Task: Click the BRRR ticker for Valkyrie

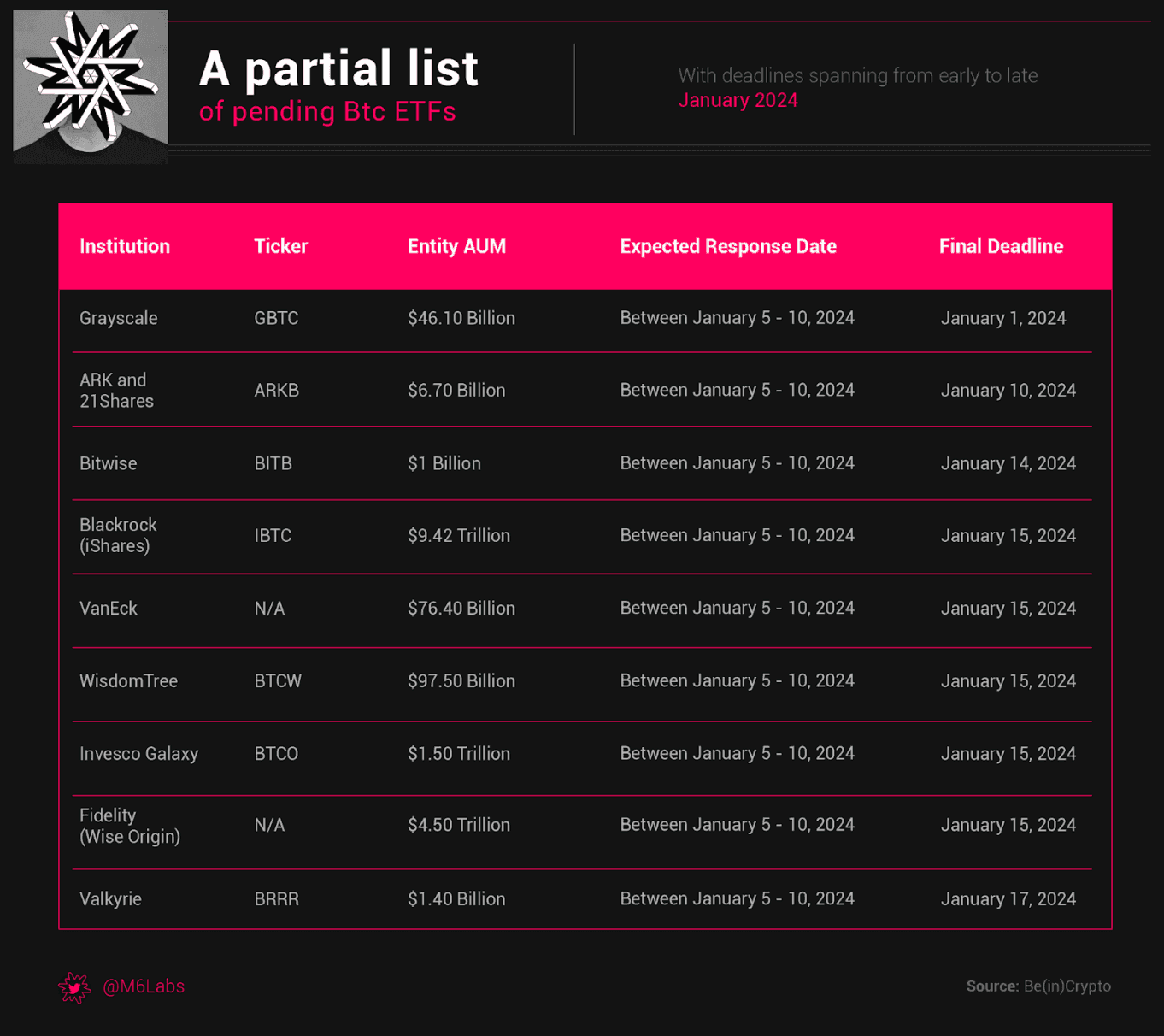Action: click(x=276, y=899)
